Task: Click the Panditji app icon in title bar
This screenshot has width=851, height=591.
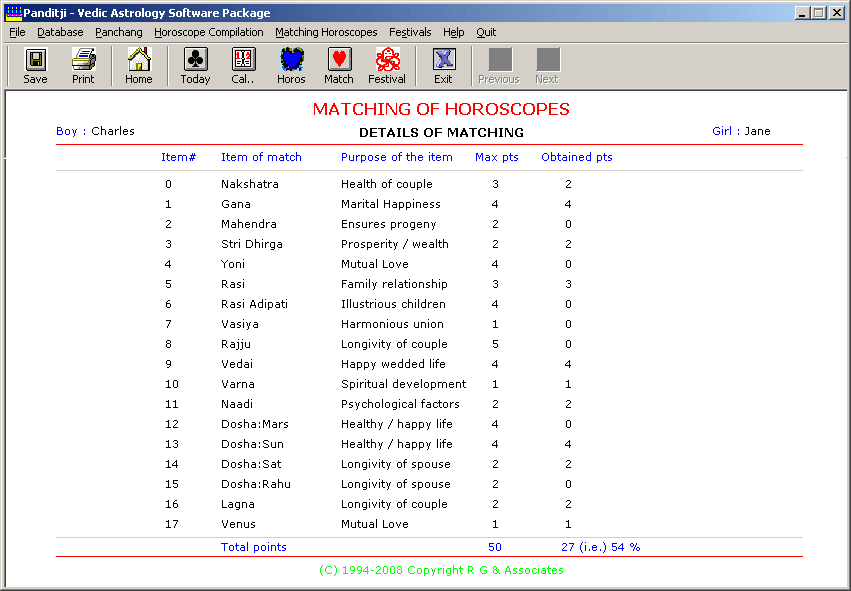Action: (x=13, y=12)
